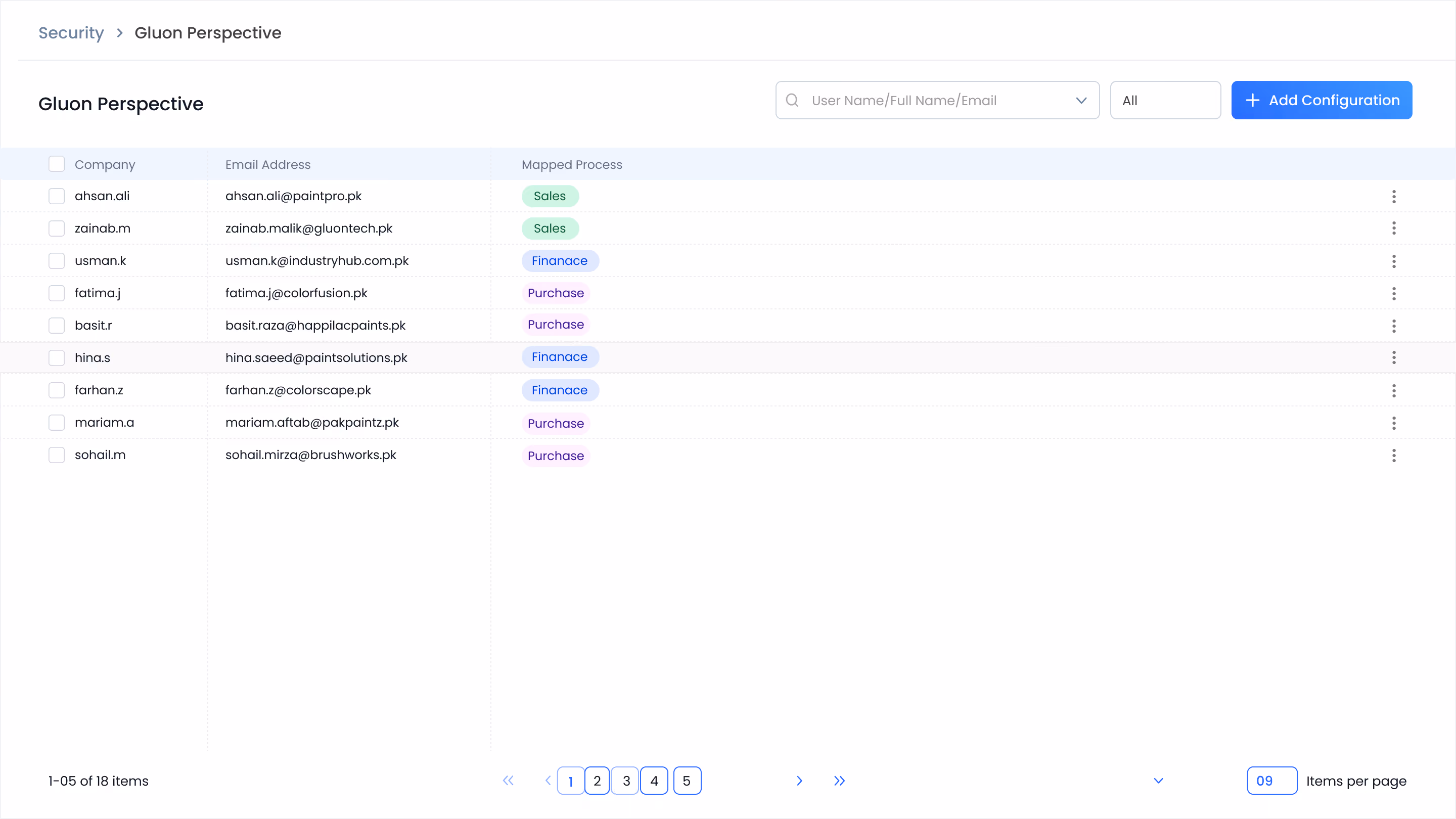Go to the first page using the double-left arrows
Viewport: 1456px width, 819px height.
click(x=508, y=781)
